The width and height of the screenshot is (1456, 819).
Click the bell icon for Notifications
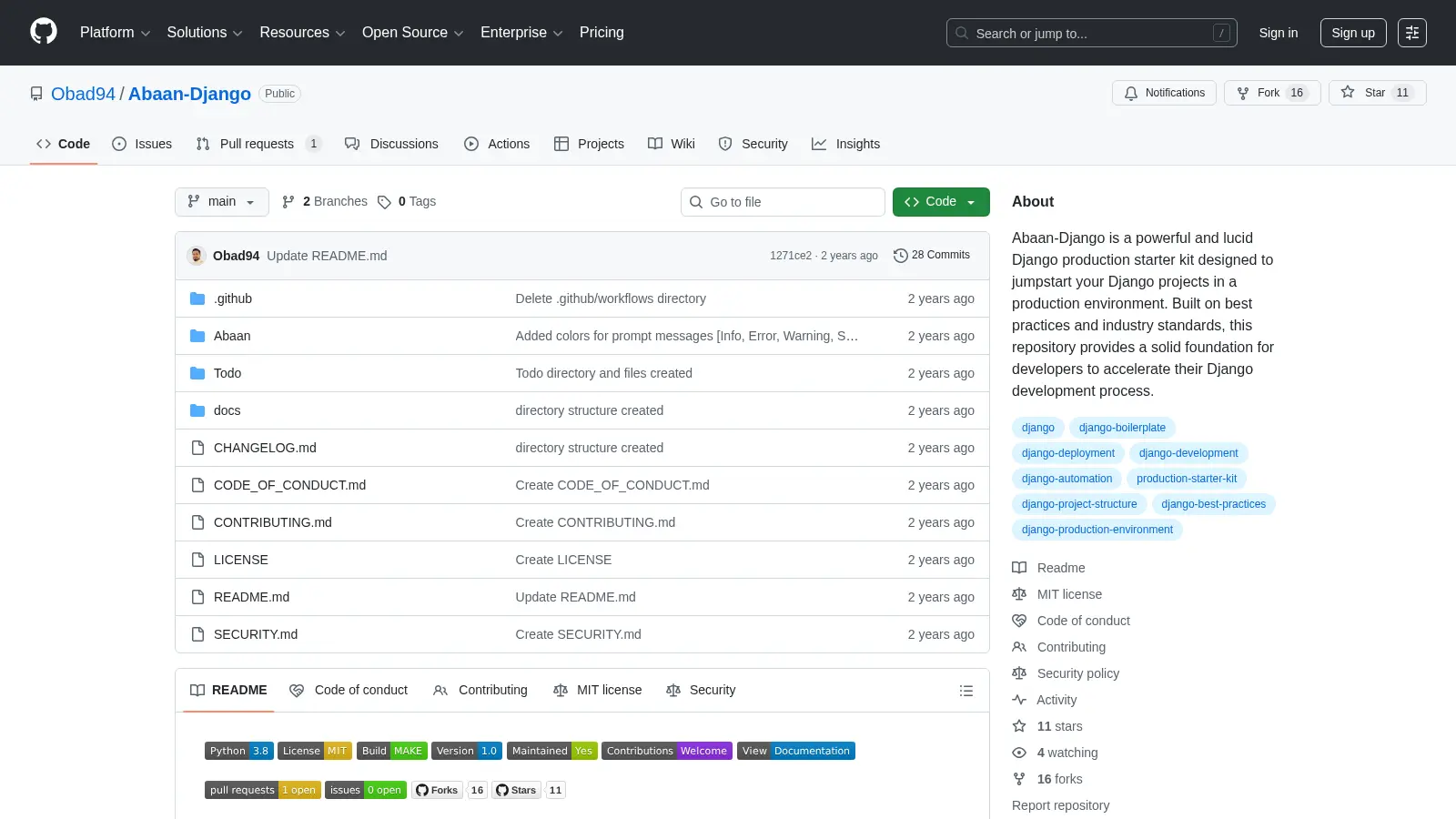point(1131,93)
